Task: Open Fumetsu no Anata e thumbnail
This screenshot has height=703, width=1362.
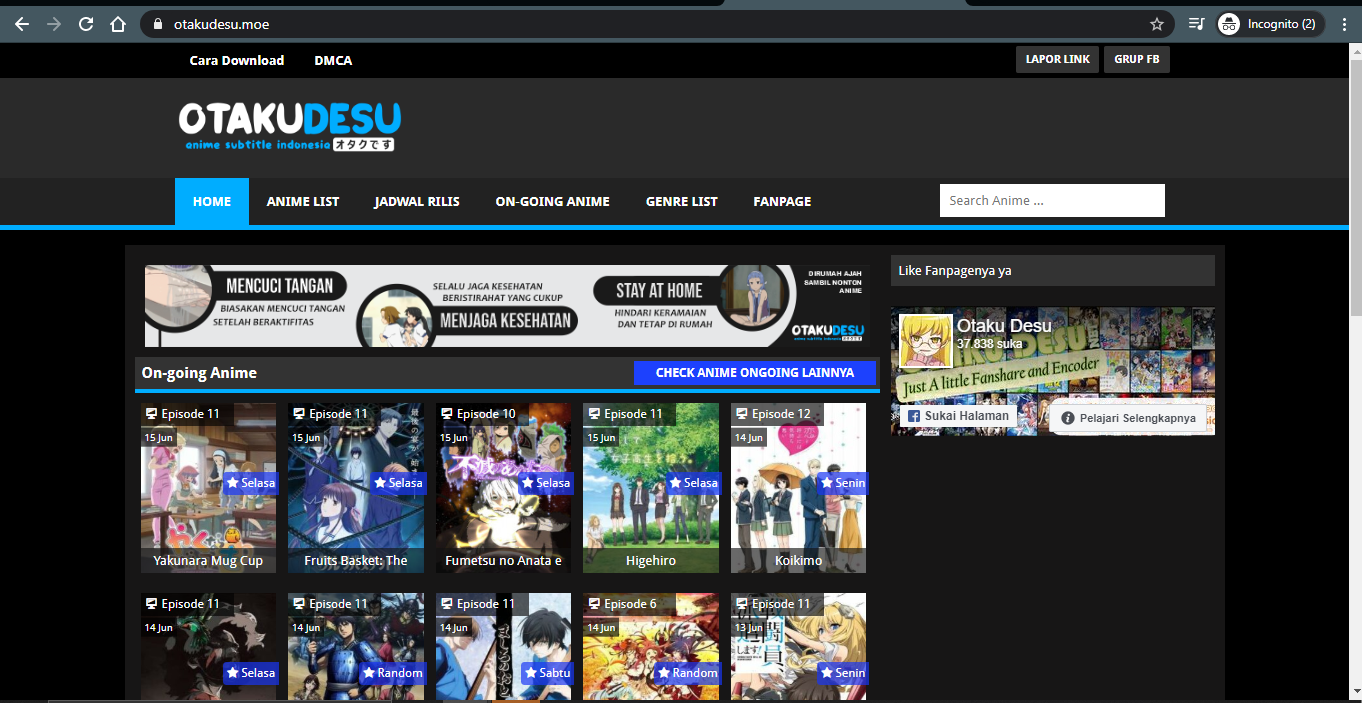Action: [504, 488]
